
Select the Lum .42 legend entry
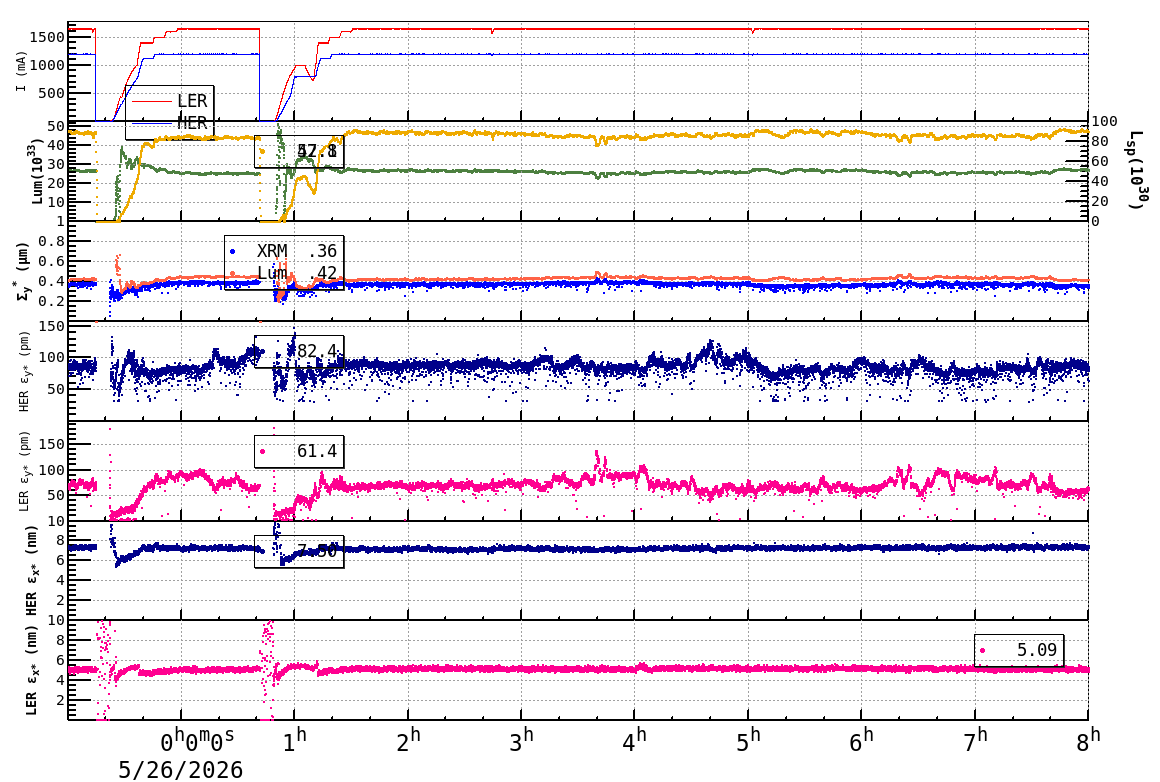pos(283,273)
